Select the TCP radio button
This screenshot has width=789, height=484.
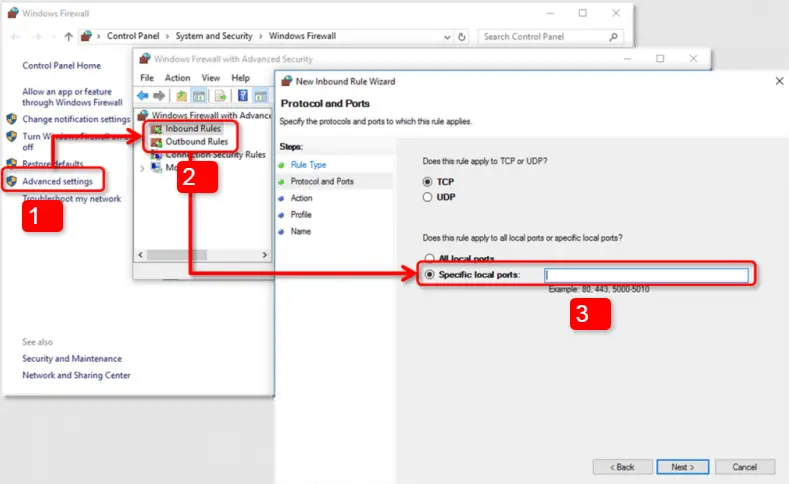click(x=427, y=182)
